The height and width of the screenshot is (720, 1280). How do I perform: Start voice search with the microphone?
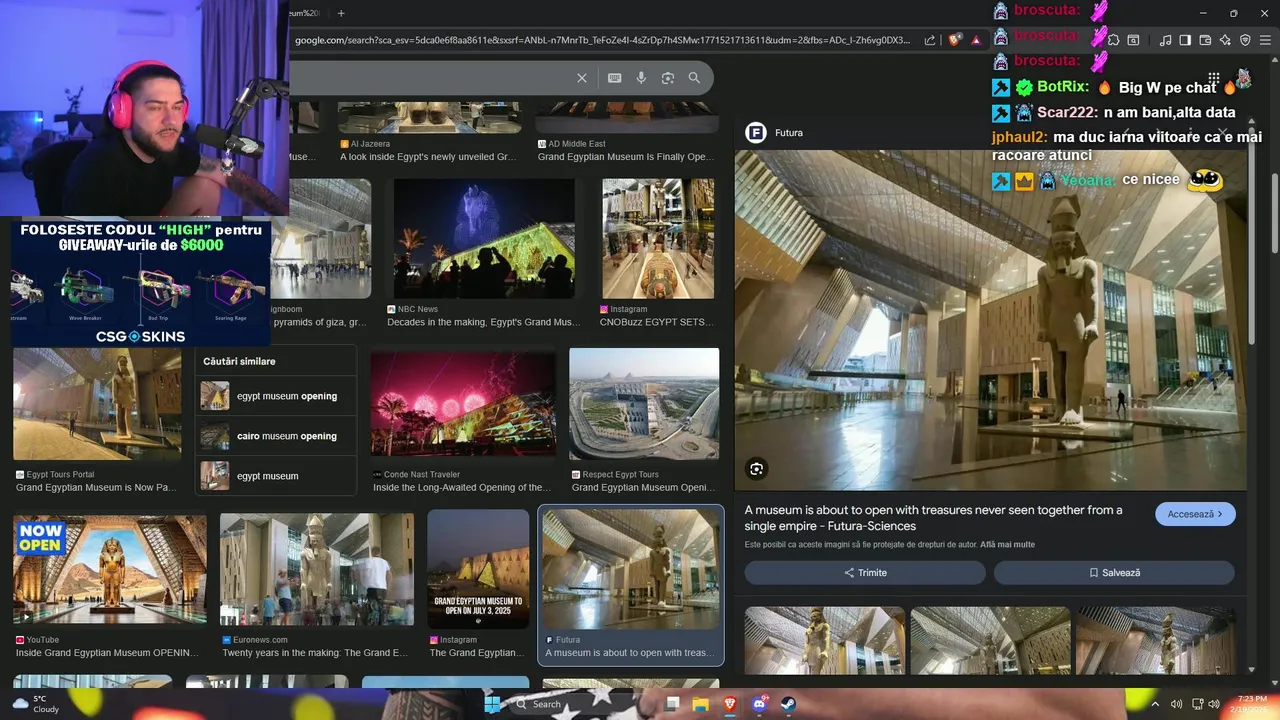pyautogui.click(x=641, y=78)
